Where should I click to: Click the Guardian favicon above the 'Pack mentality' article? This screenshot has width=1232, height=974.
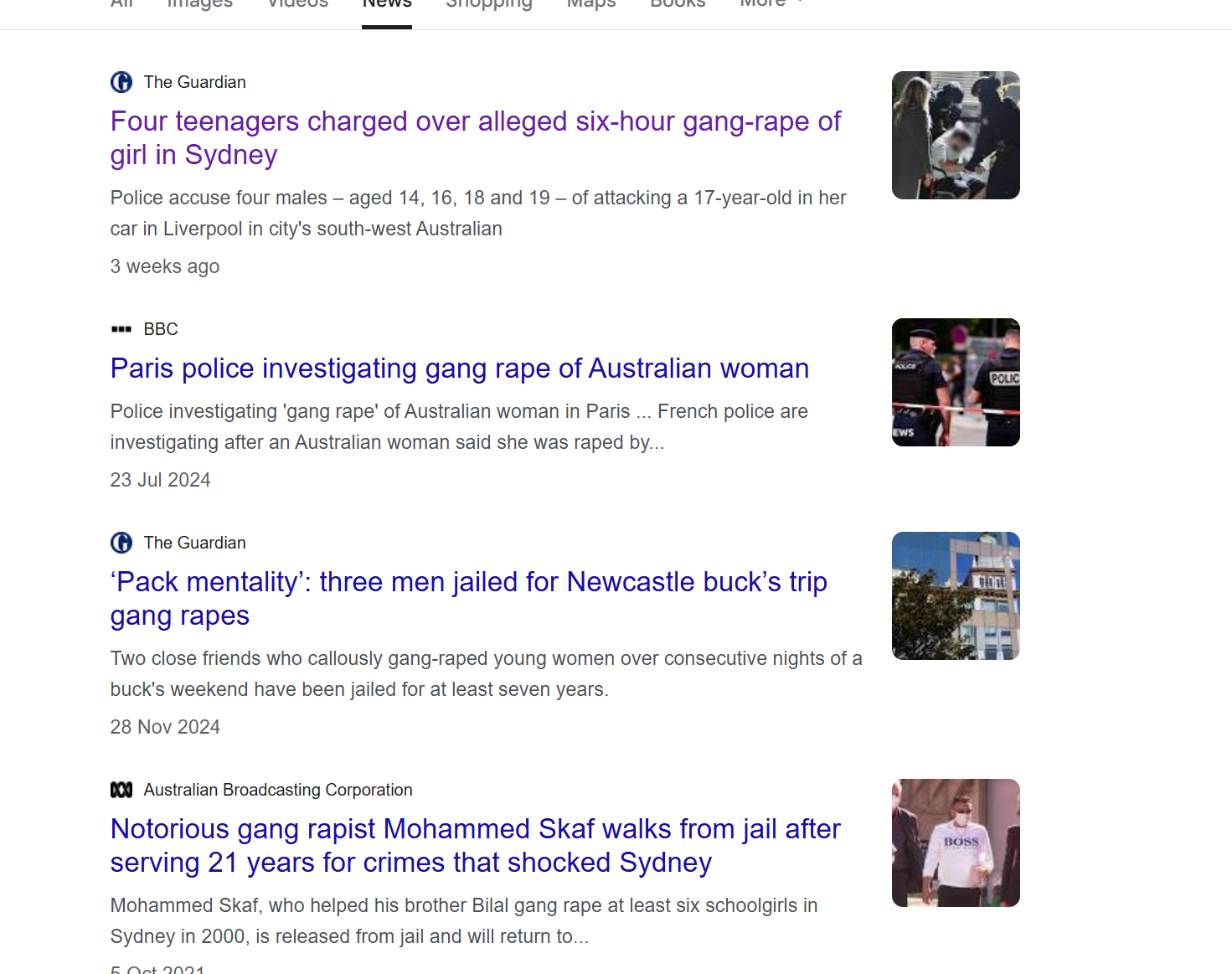pos(121,543)
